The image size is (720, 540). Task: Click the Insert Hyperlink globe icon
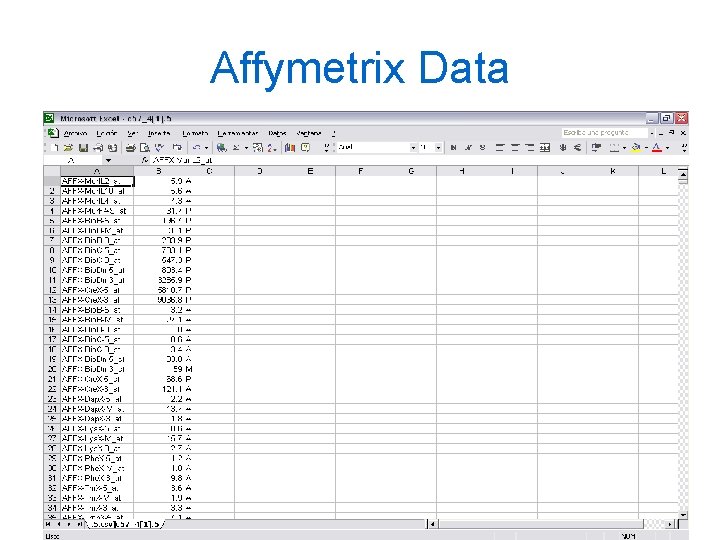coord(222,147)
